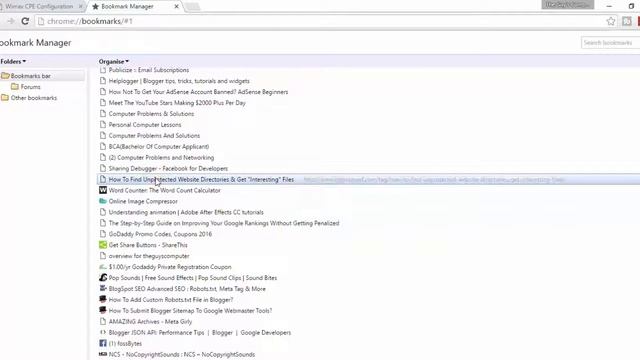Select 'AMAZING Archives - Meta Girly' bookmark

[150, 322]
